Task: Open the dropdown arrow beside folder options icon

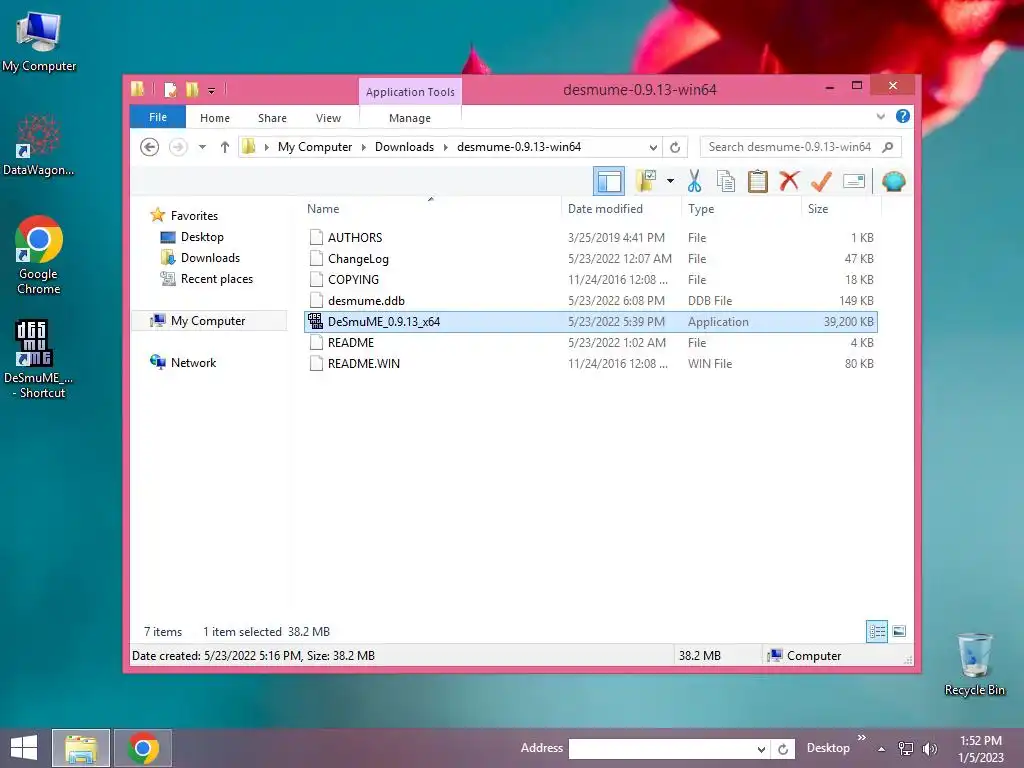Action: pyautogui.click(x=670, y=181)
